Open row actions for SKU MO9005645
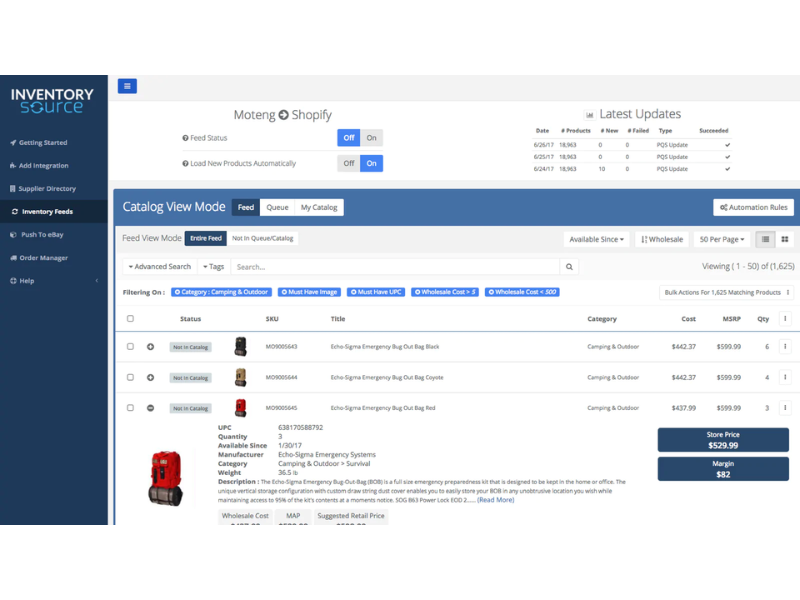Image resolution: width=800 pixels, height=600 pixels. [x=785, y=408]
